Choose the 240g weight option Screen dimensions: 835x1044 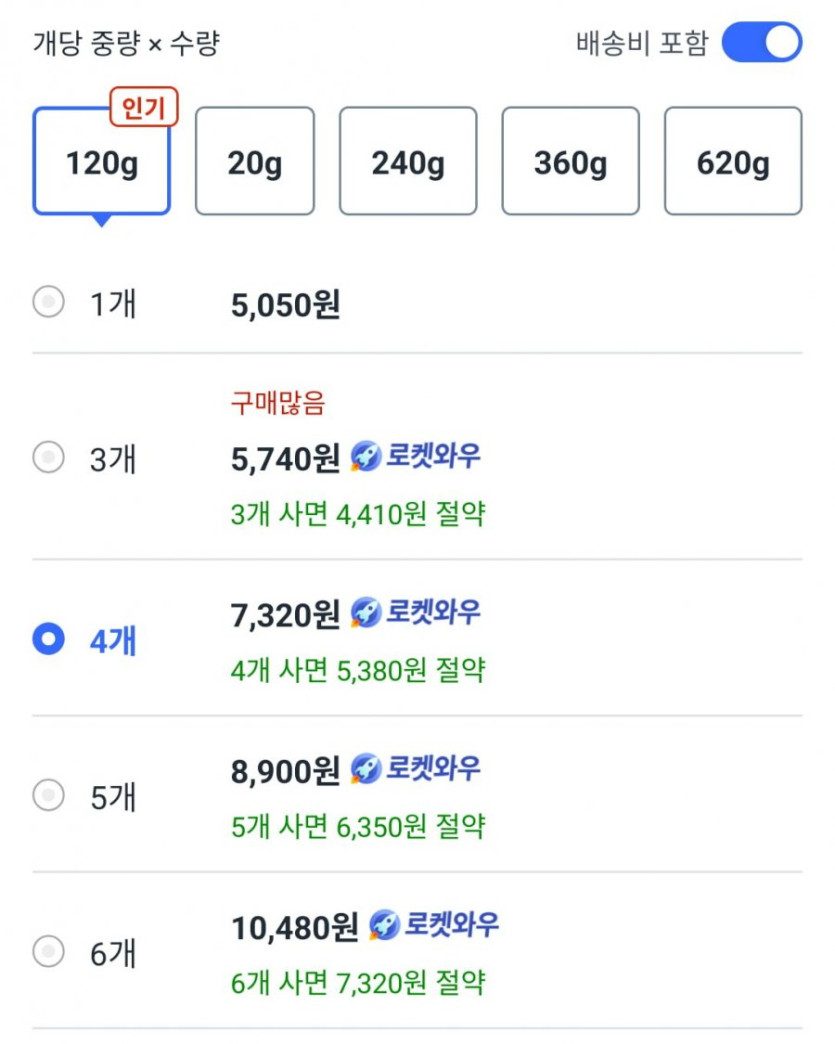[408, 162]
